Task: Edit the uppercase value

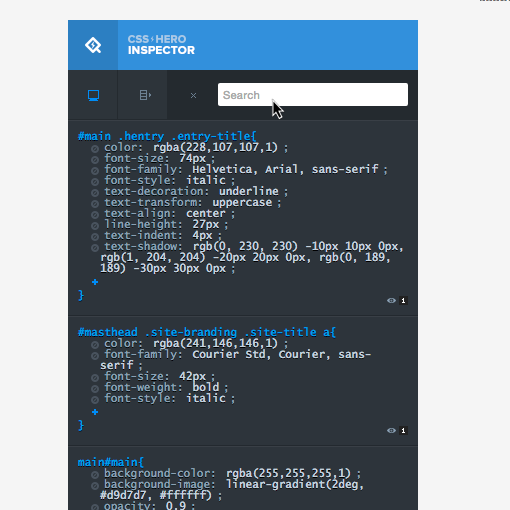Action: (242, 202)
